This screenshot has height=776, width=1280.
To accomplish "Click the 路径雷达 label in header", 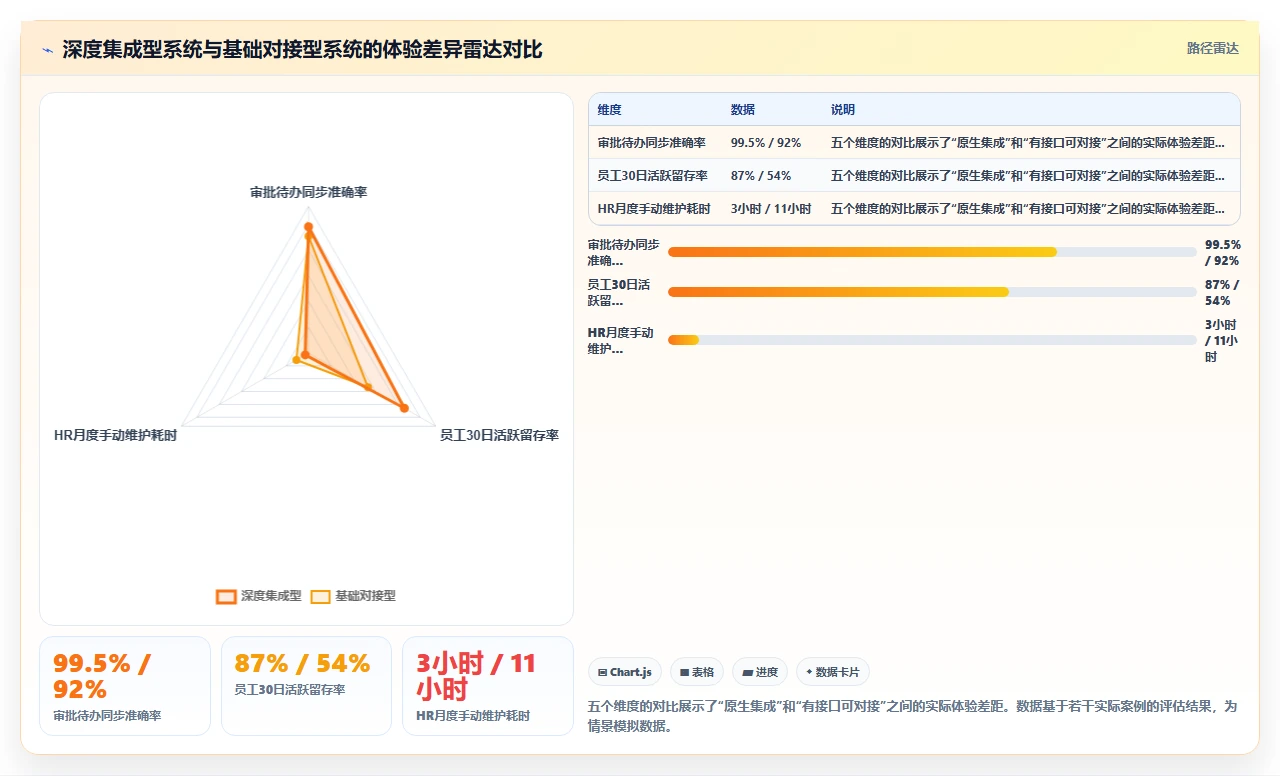I will (x=1212, y=48).
